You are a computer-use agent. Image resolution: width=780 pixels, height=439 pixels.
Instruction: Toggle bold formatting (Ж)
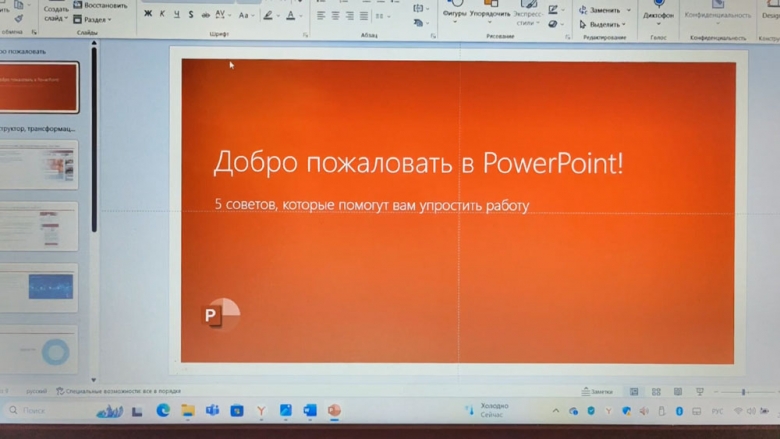(x=148, y=14)
